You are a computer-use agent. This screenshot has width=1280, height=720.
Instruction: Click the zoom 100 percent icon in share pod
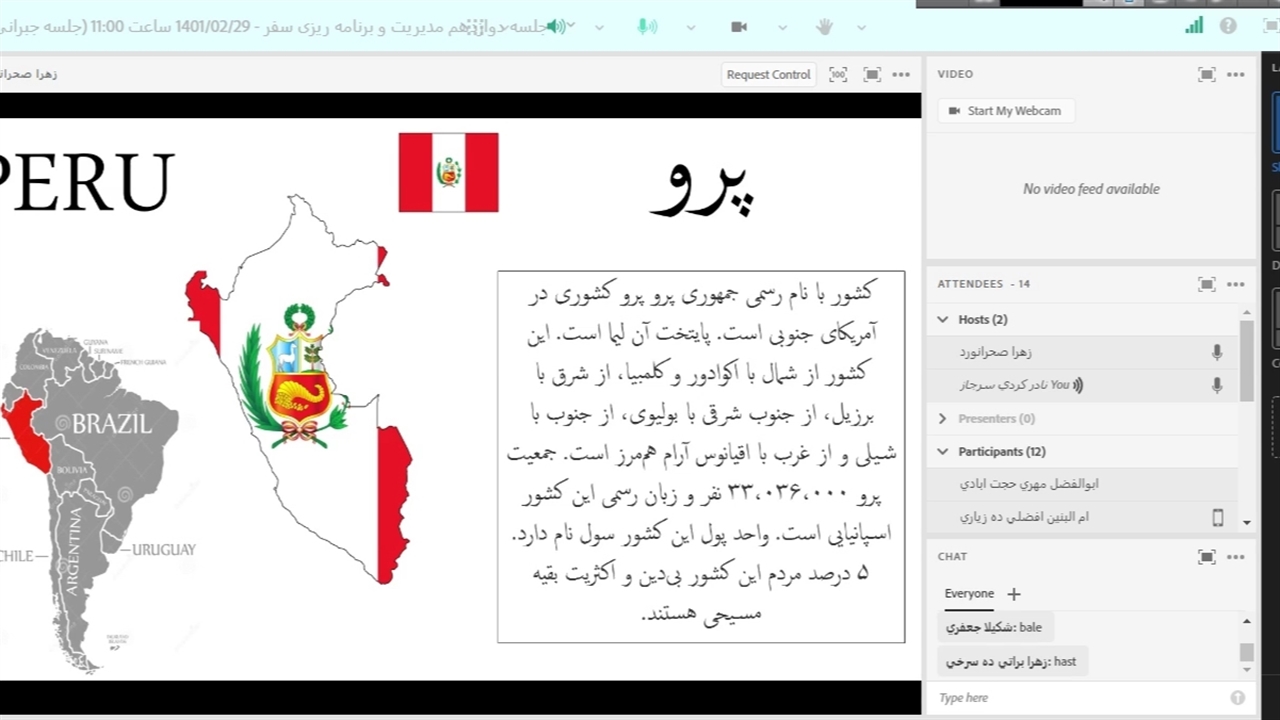pyautogui.click(x=838, y=74)
